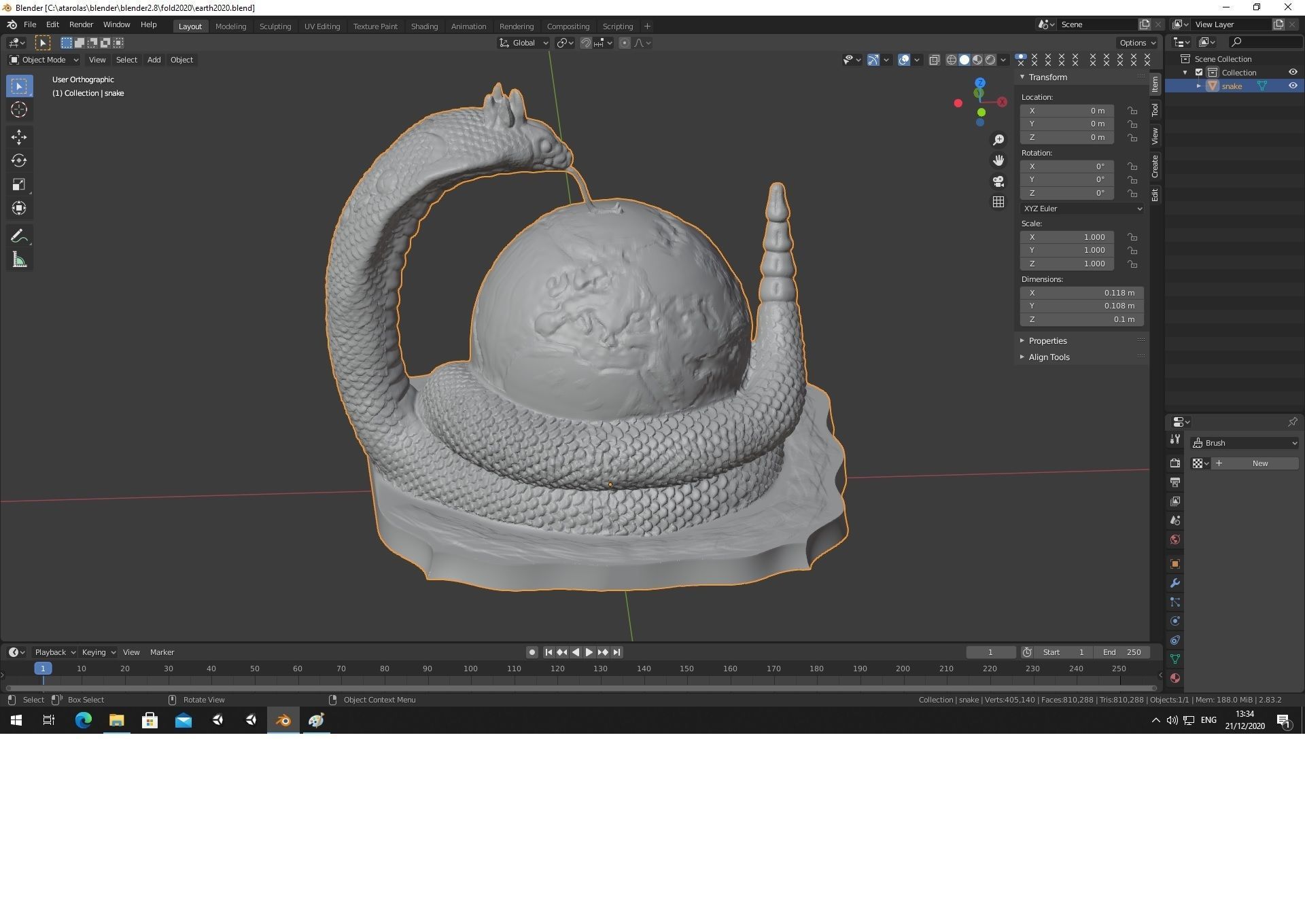Open the Global transform orientation dropdown
Screen dimensions: 1305x924
[x=523, y=43]
